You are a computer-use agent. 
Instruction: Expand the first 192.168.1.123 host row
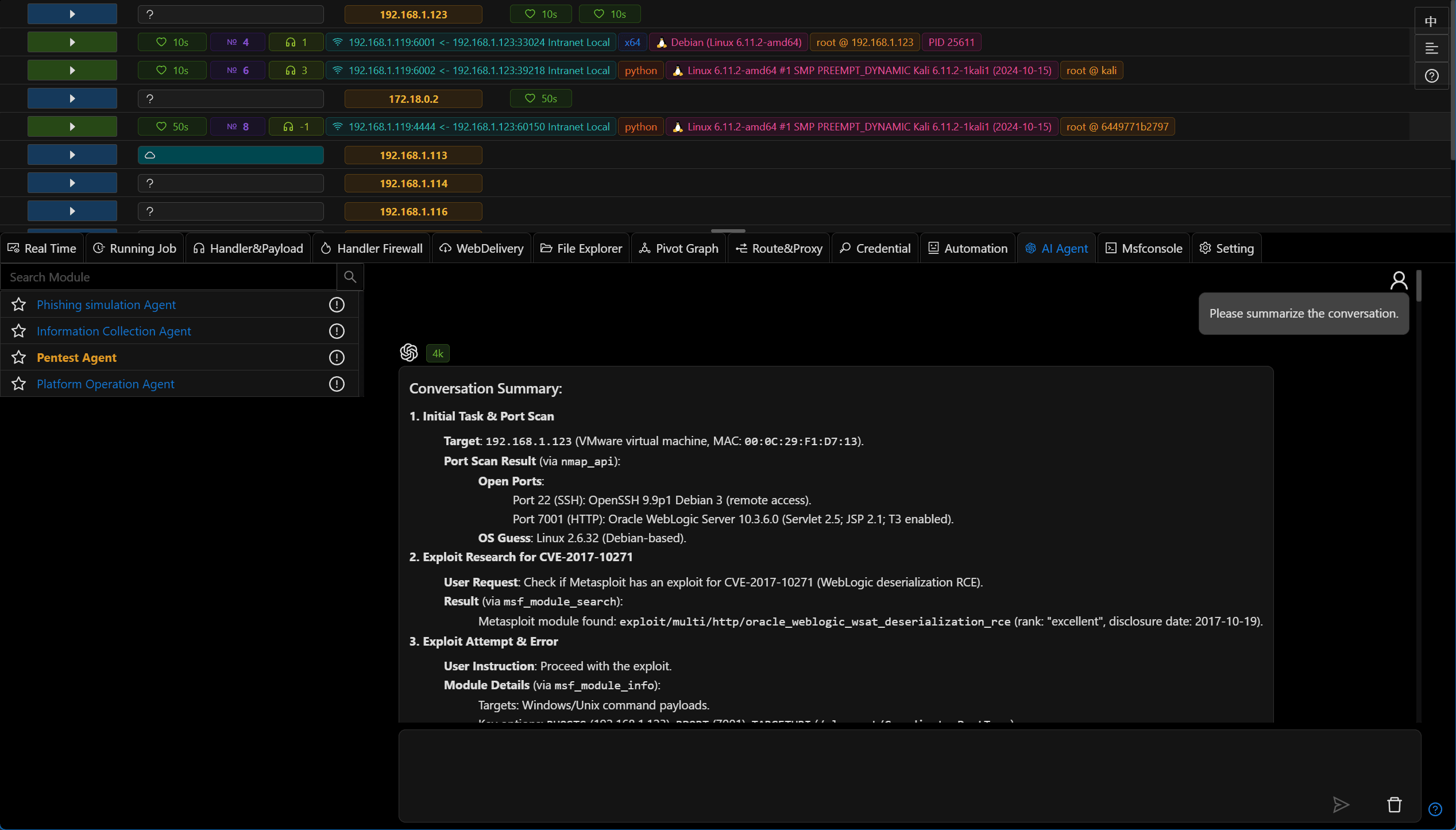pyautogui.click(x=72, y=14)
